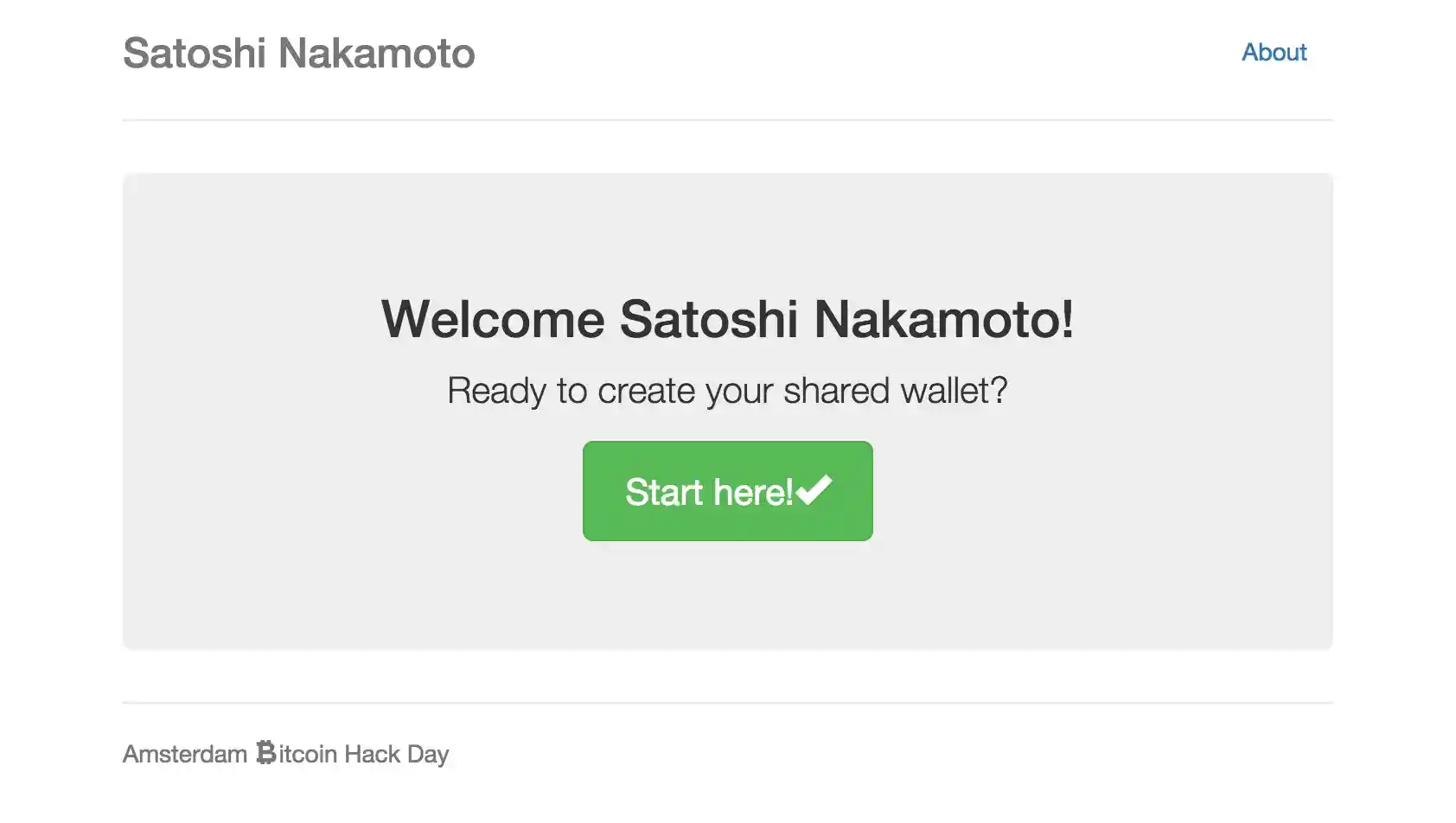Click the 'itcoin' text after the footer Bitcoin symbol

(308, 754)
